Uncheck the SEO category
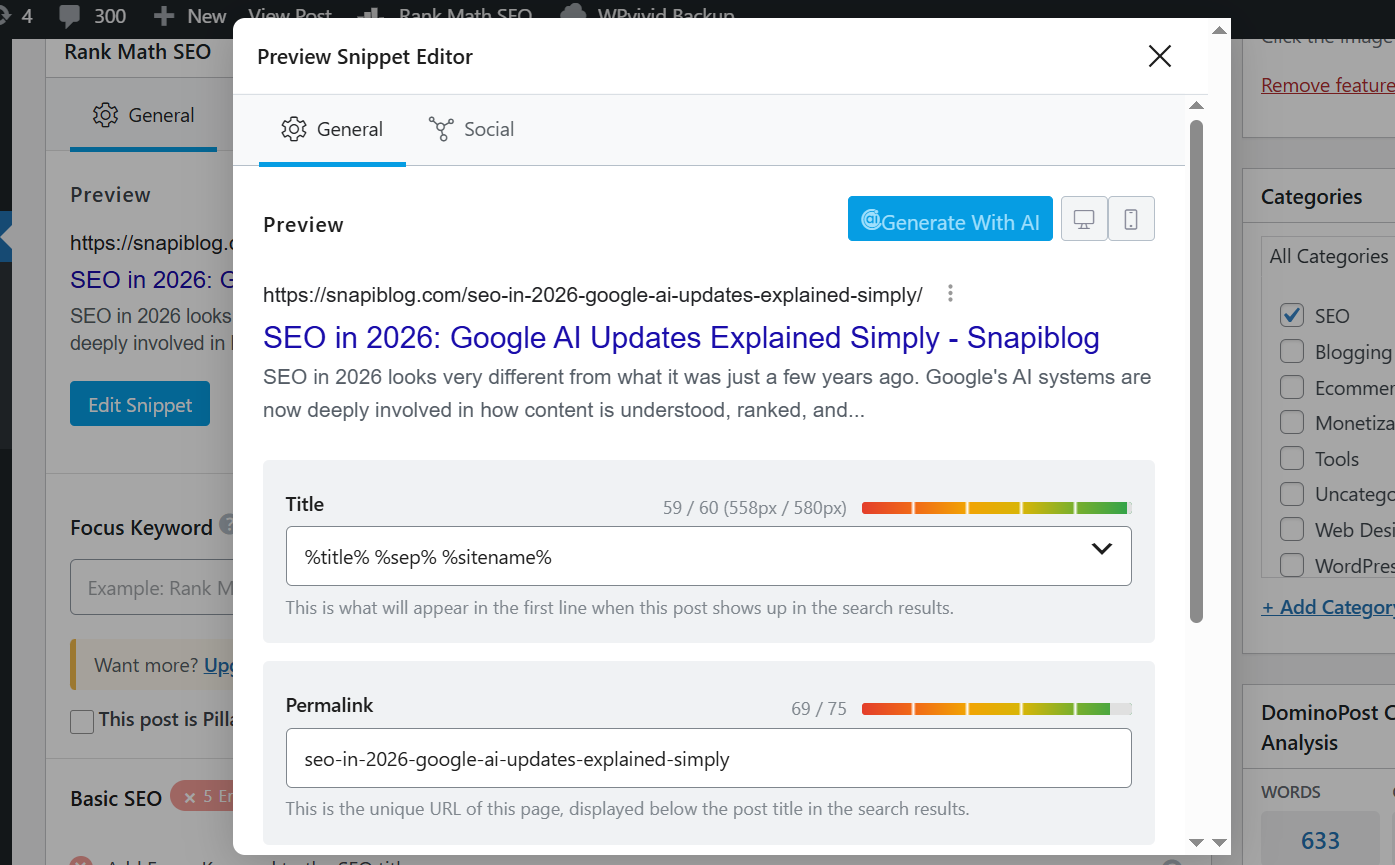This screenshot has height=865, width=1395. coord(1291,315)
